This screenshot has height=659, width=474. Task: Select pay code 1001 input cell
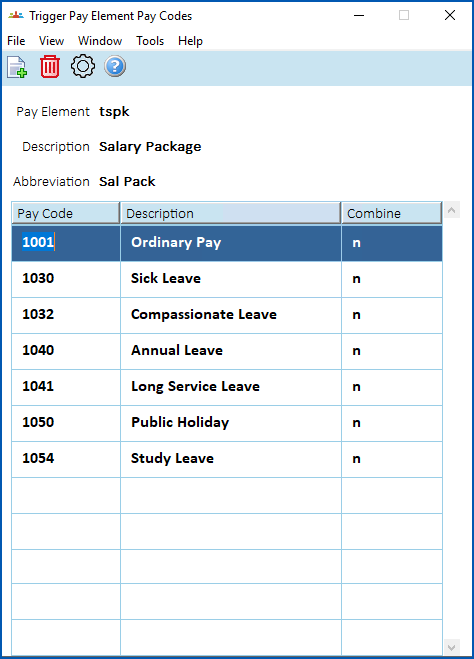coord(66,243)
